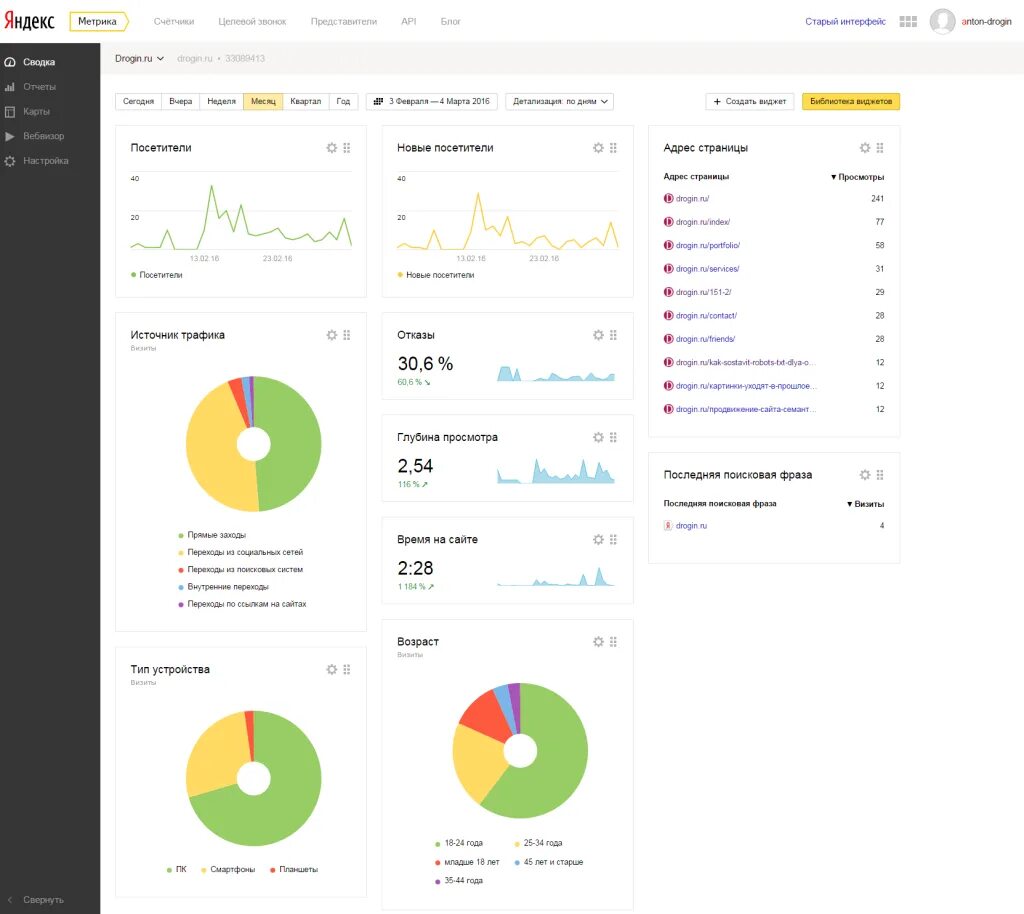Open gear icon of Отказы widget
1024x914 pixels.
598,335
